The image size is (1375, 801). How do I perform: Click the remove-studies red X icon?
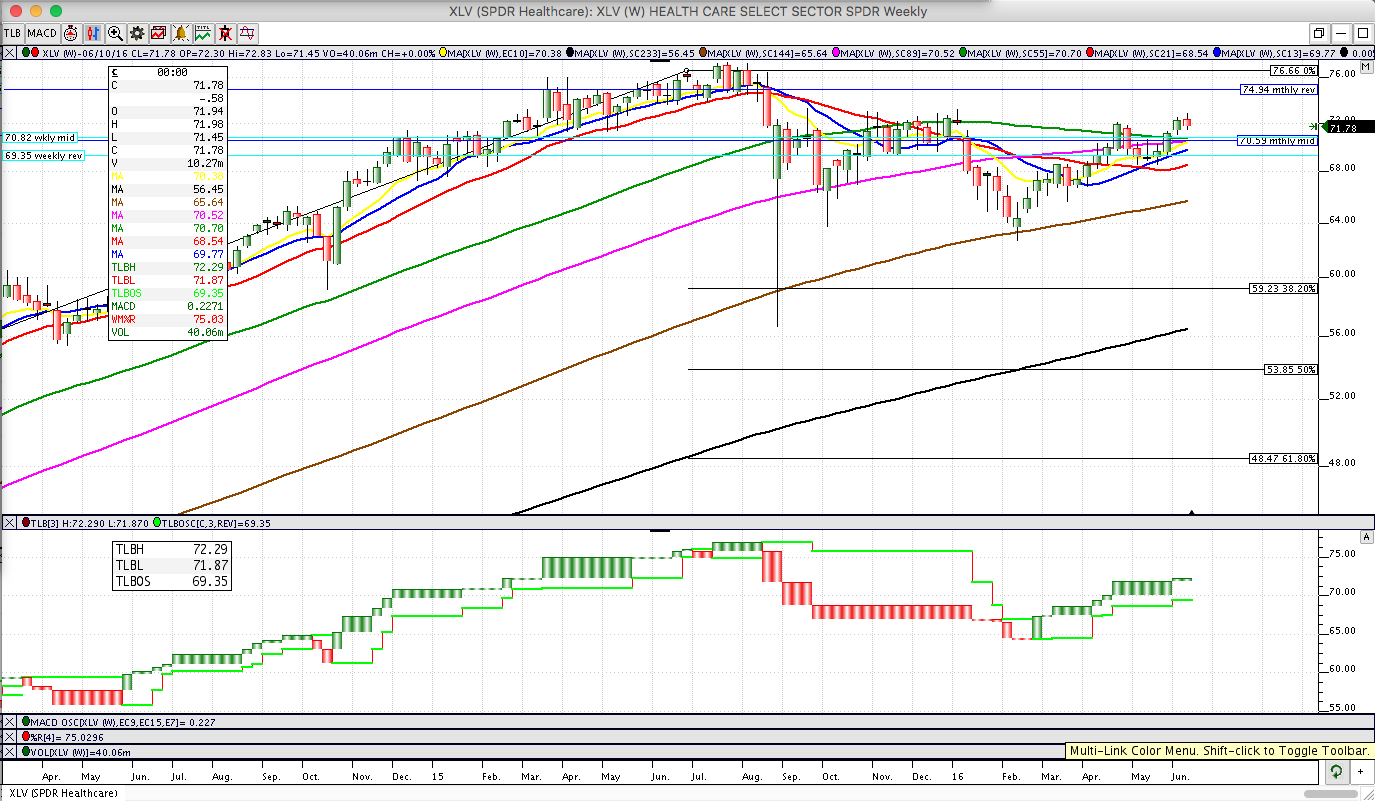225,33
